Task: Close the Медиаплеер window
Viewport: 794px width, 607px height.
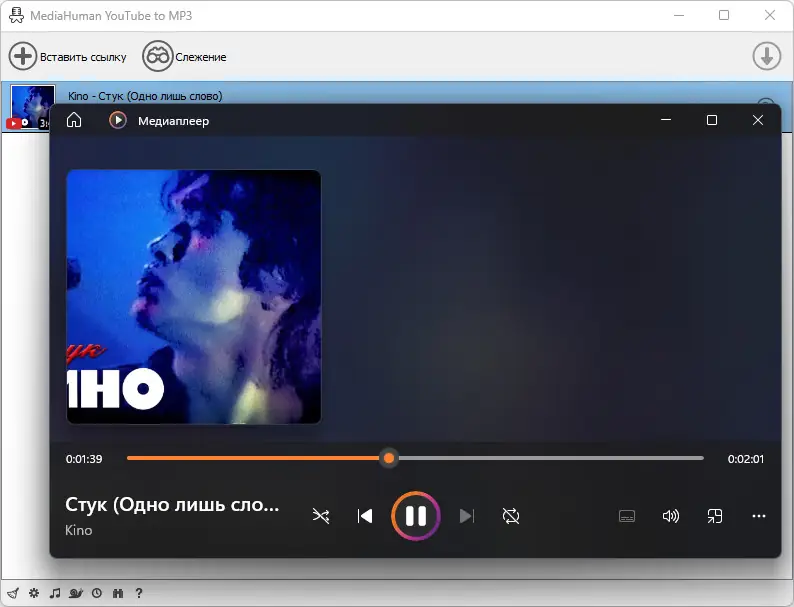Action: [758, 120]
